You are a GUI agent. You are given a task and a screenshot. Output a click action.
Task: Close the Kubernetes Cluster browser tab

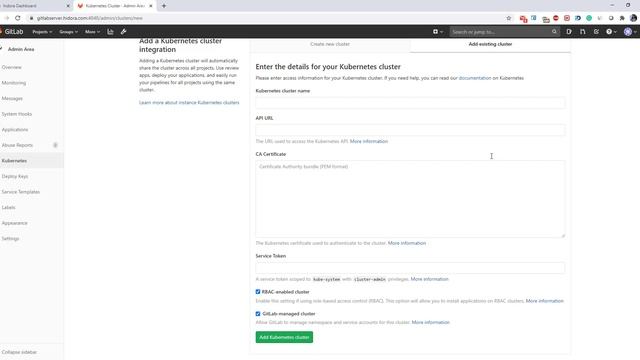151,6
